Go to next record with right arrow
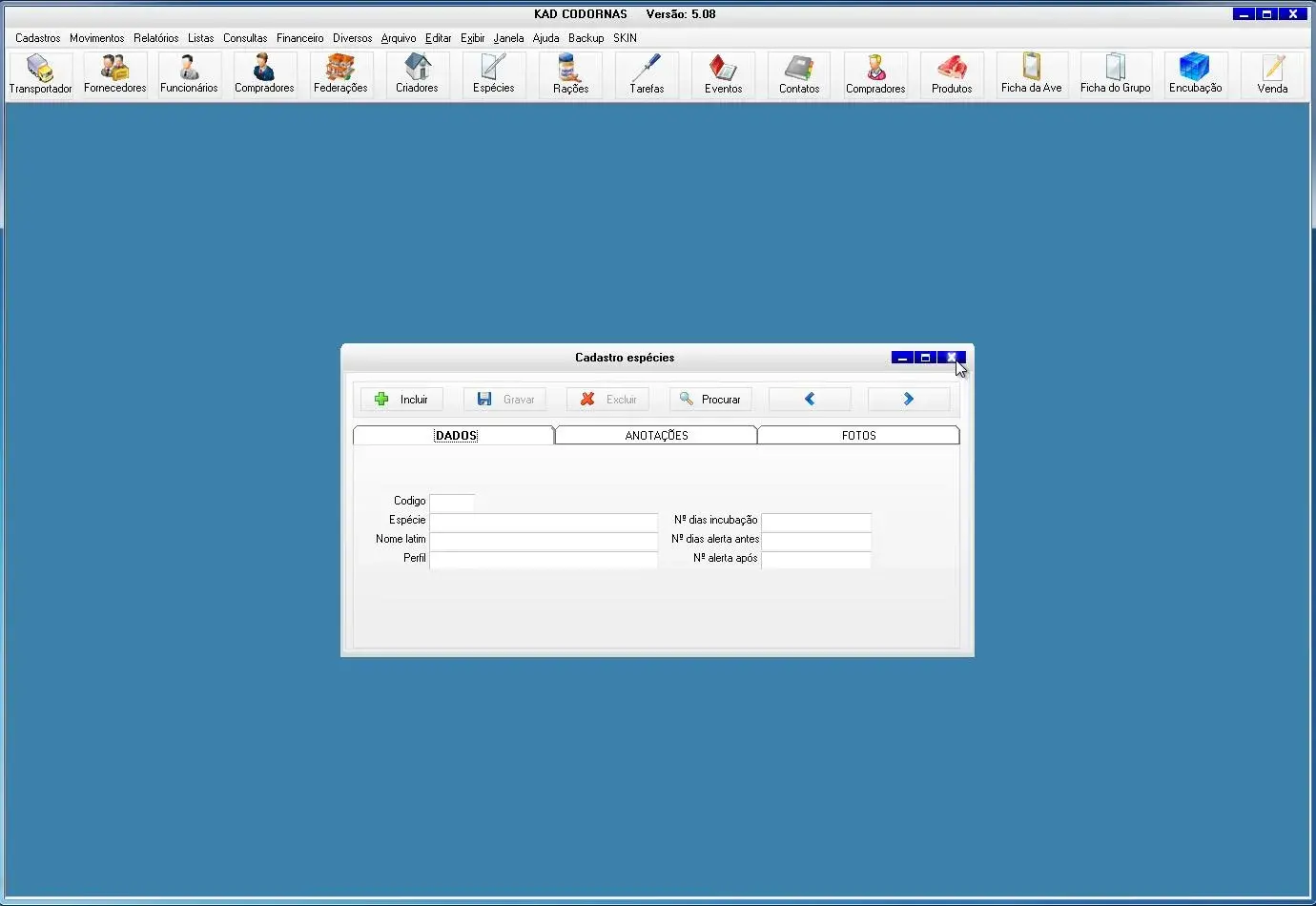Image resolution: width=1316 pixels, height=906 pixels. coord(909,400)
